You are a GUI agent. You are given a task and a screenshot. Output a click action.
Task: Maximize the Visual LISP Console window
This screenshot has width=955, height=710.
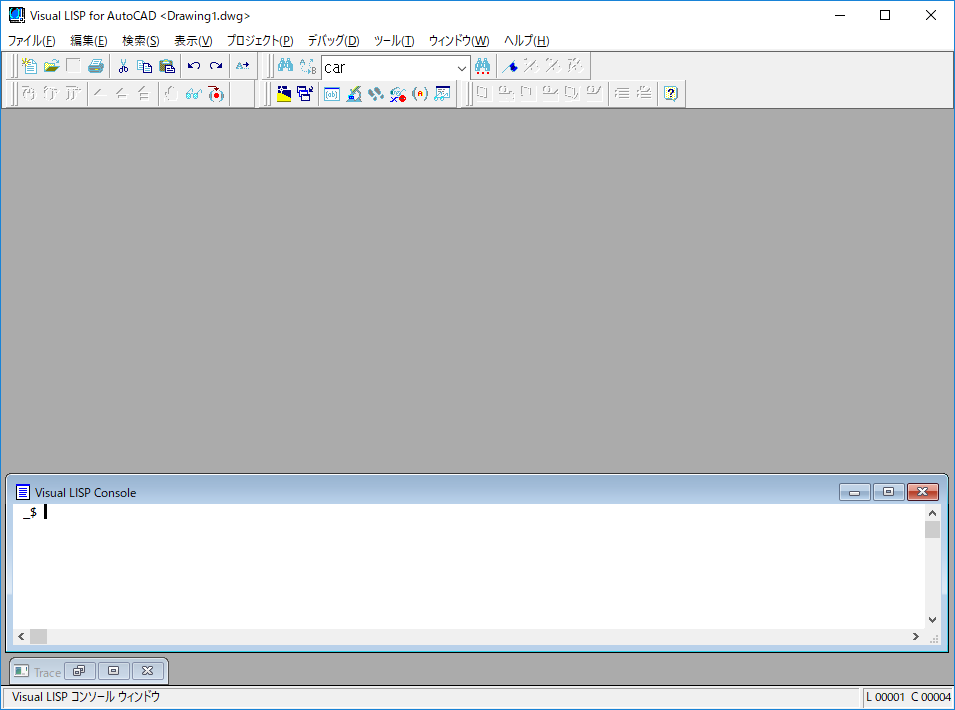coord(889,492)
